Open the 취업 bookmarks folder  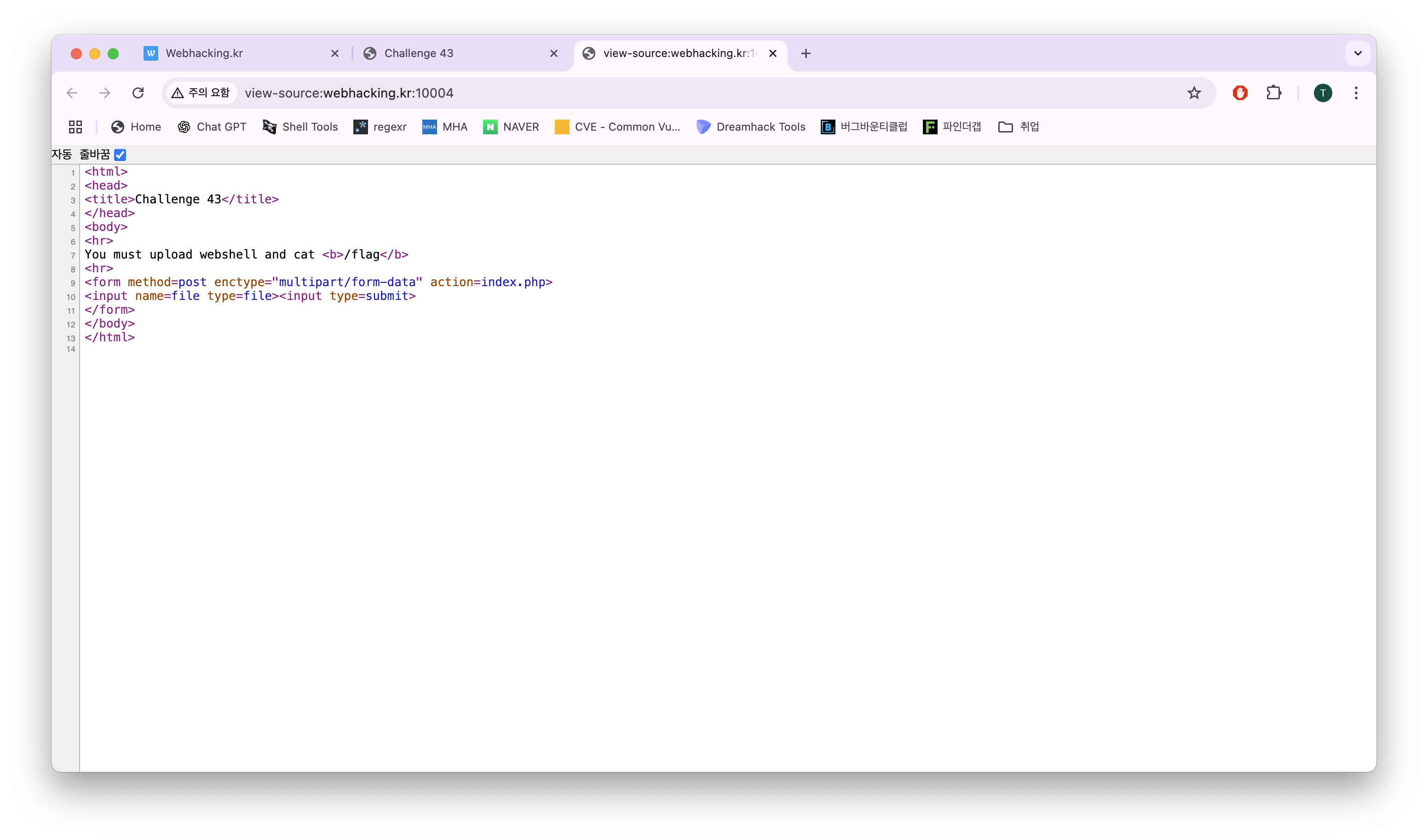1018,127
